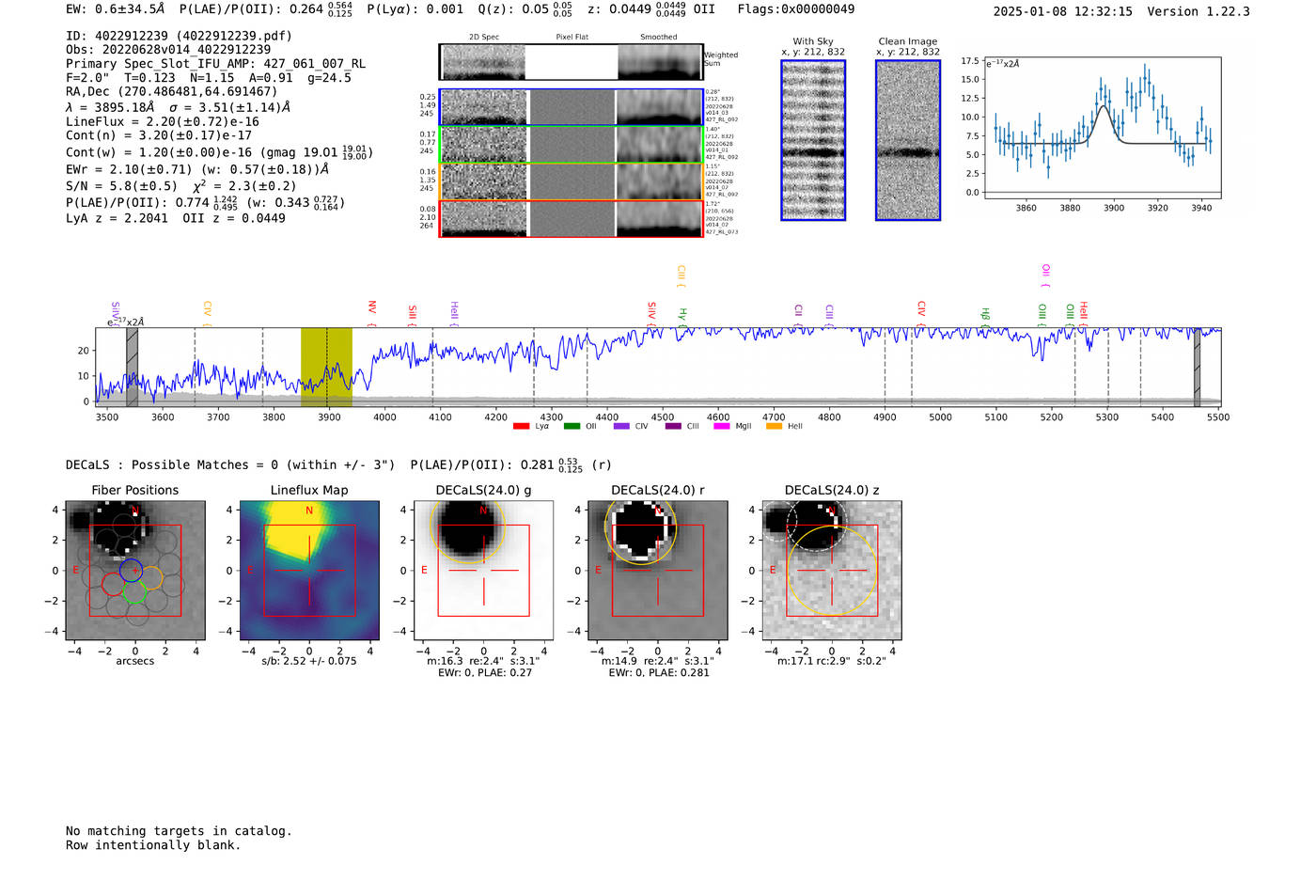Click the 'ID: 4022912239 (4022912239.pdf)' line
The width and height of the screenshot is (1316, 896).
point(179,36)
